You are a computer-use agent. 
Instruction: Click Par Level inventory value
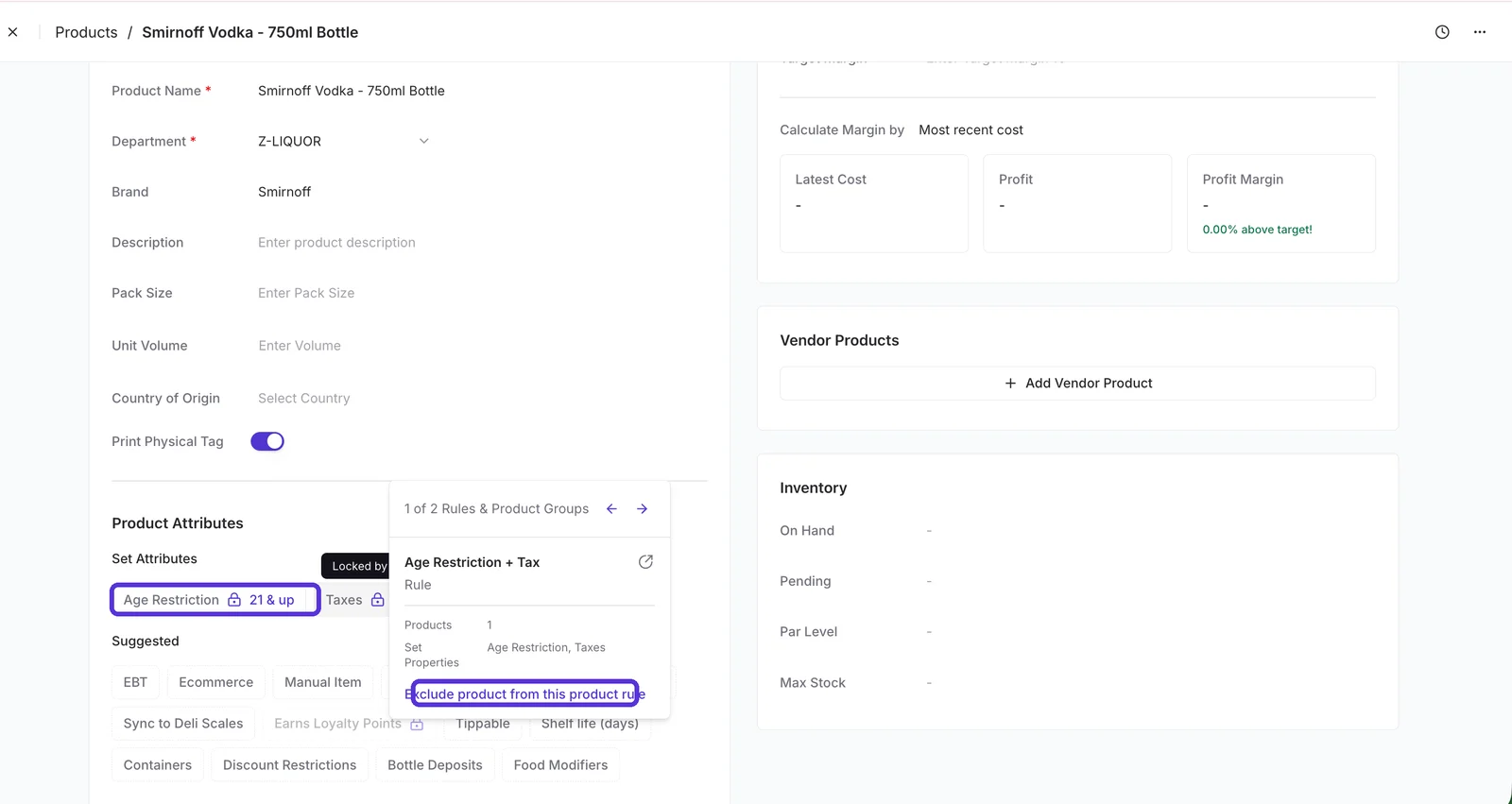pyautogui.click(x=929, y=632)
